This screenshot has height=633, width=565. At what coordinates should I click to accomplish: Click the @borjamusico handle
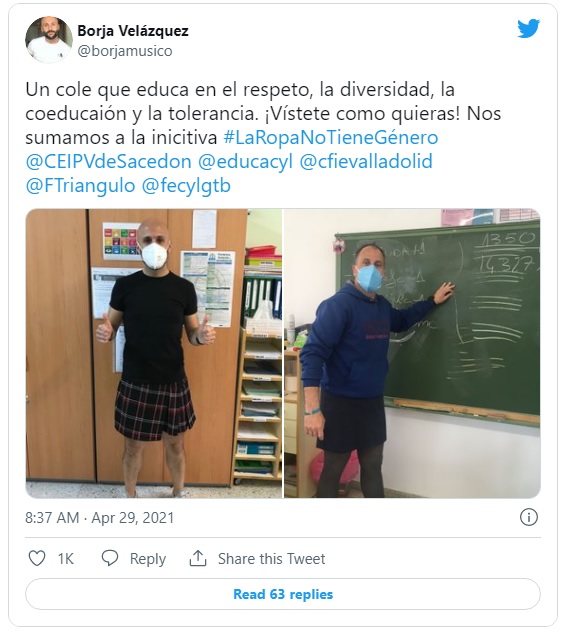[125, 51]
